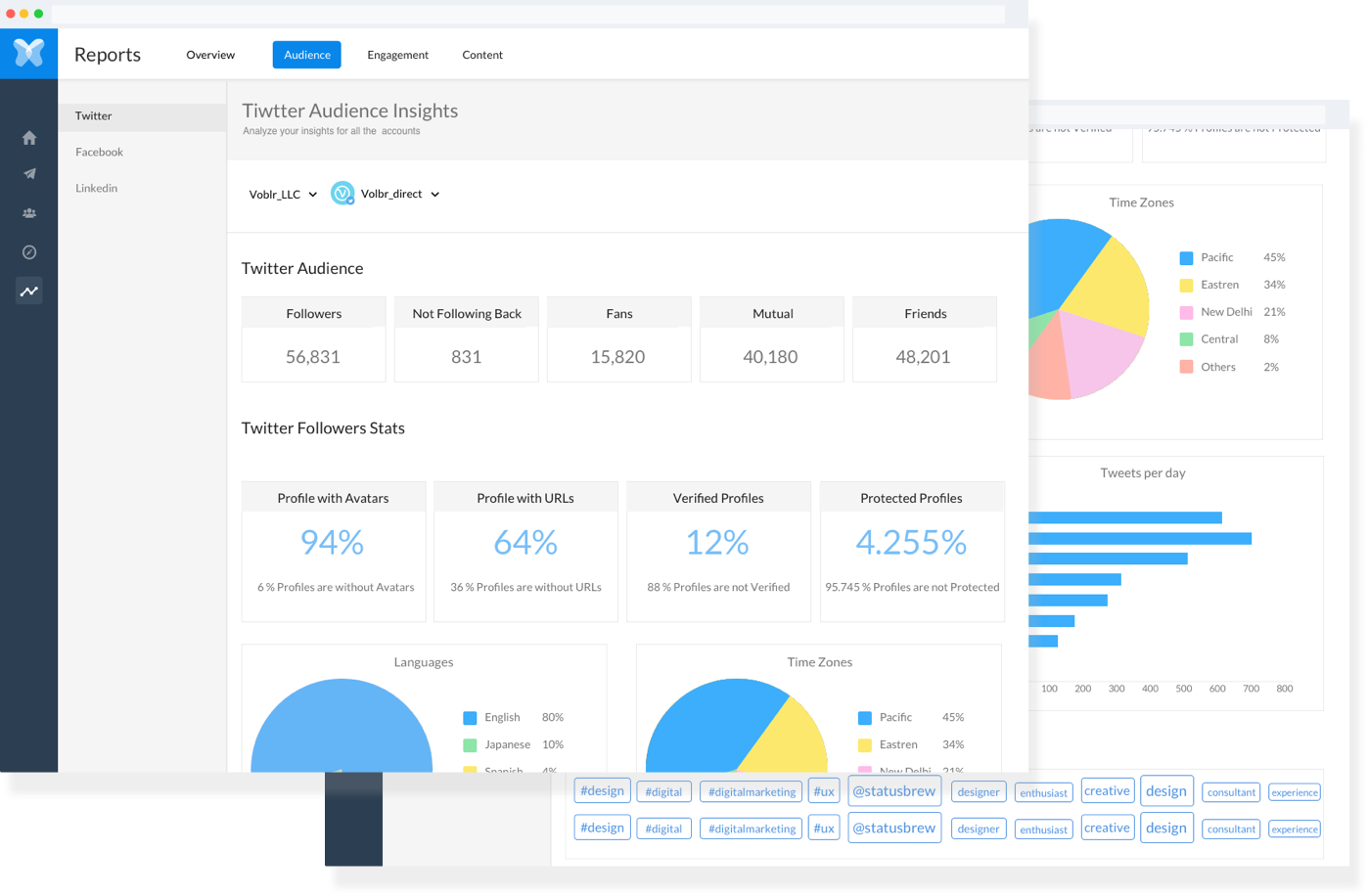Select the Audience tab

(307, 55)
